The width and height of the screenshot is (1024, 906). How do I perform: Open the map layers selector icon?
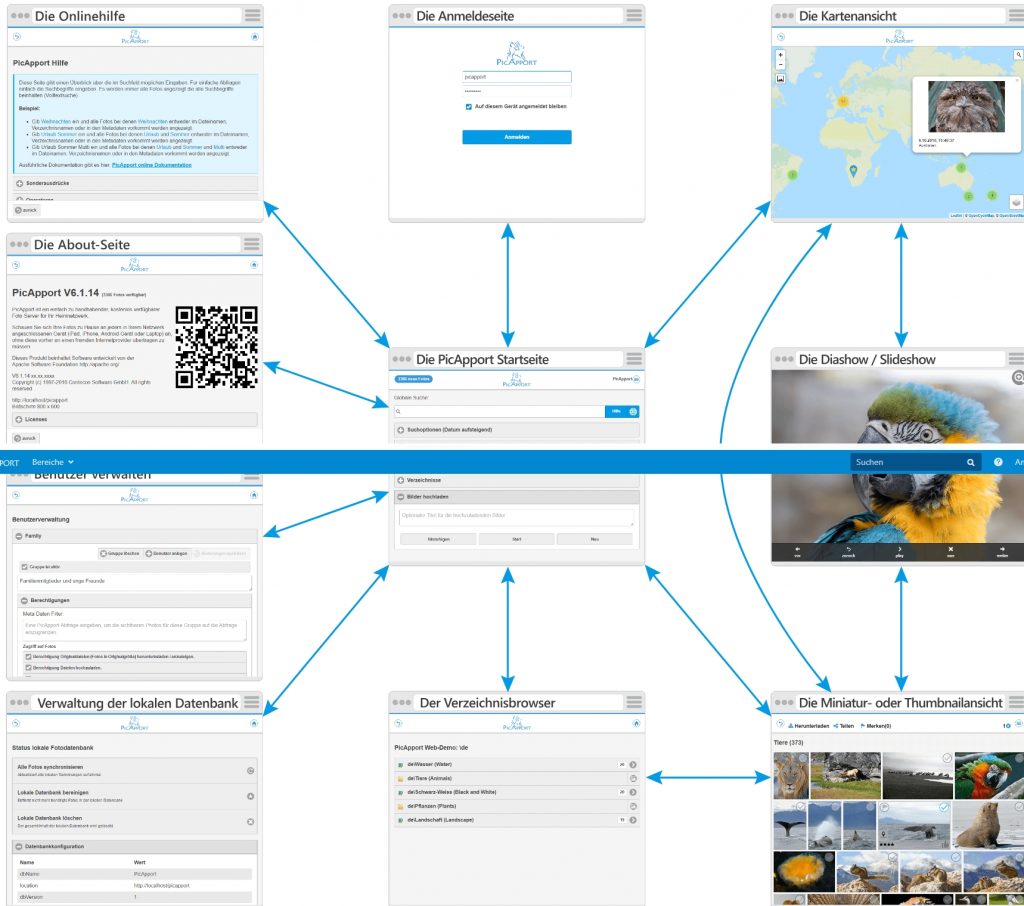(x=1015, y=201)
